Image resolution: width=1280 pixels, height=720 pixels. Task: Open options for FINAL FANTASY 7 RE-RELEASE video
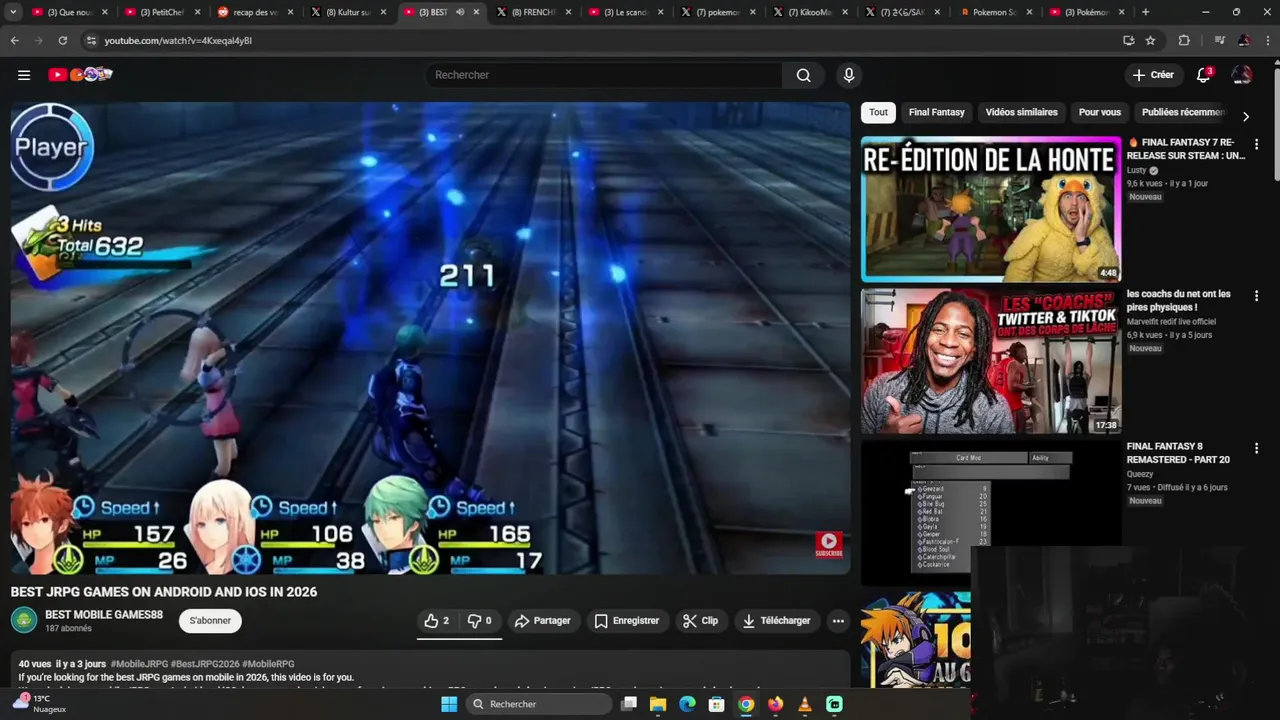pos(1256,144)
